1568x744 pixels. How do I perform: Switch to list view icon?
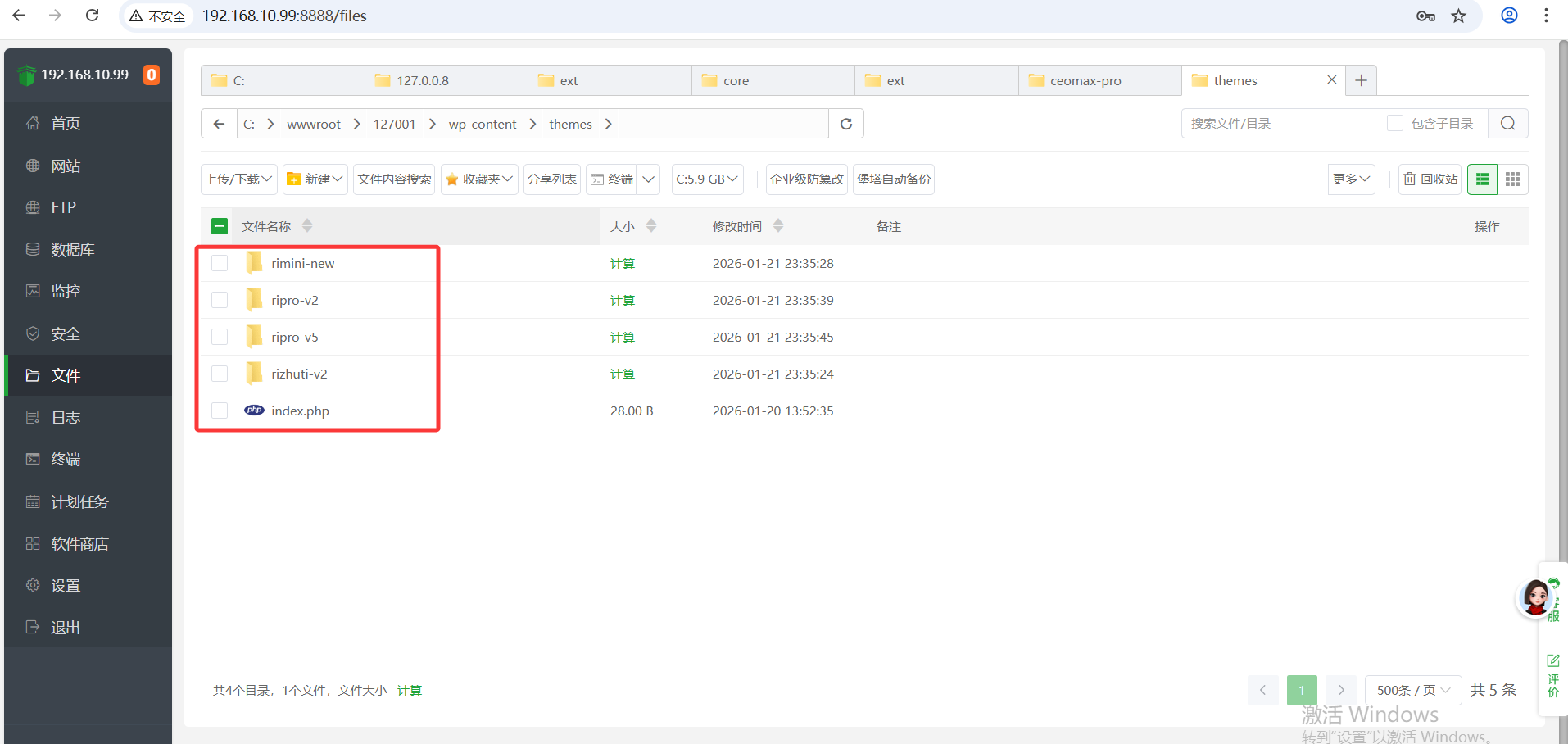click(1482, 179)
